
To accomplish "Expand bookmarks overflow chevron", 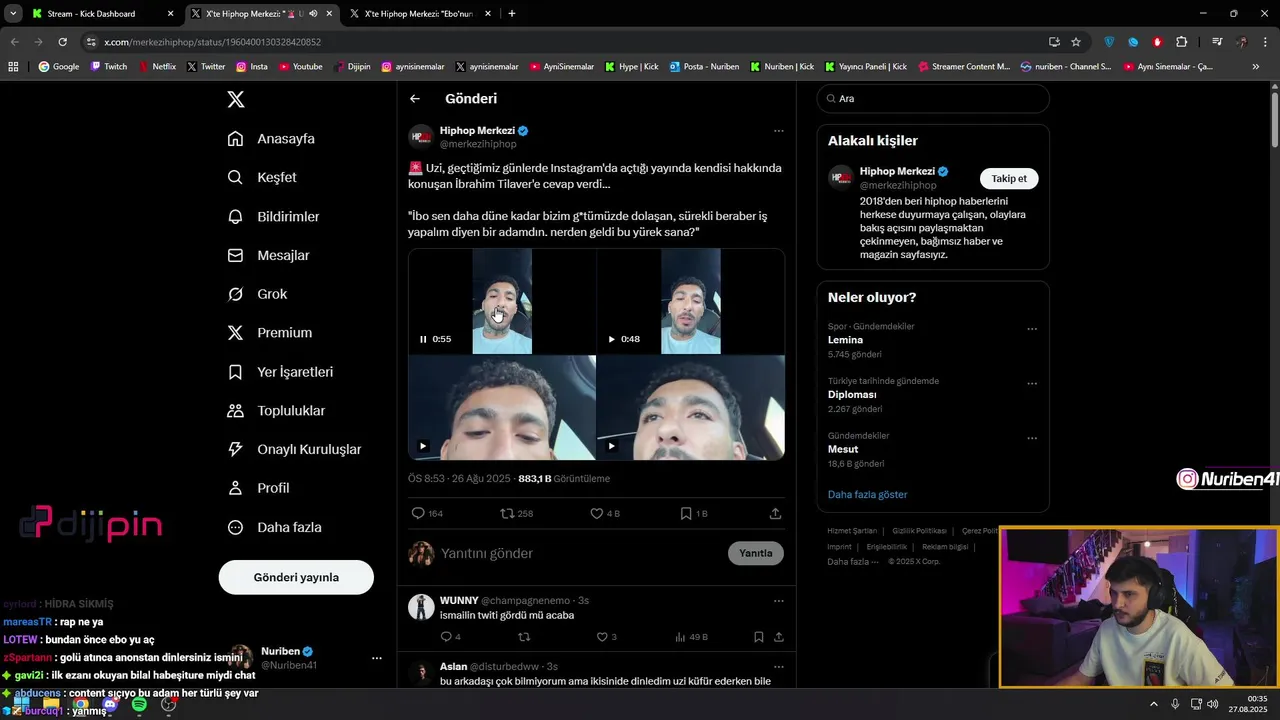I will click(x=1256, y=67).
